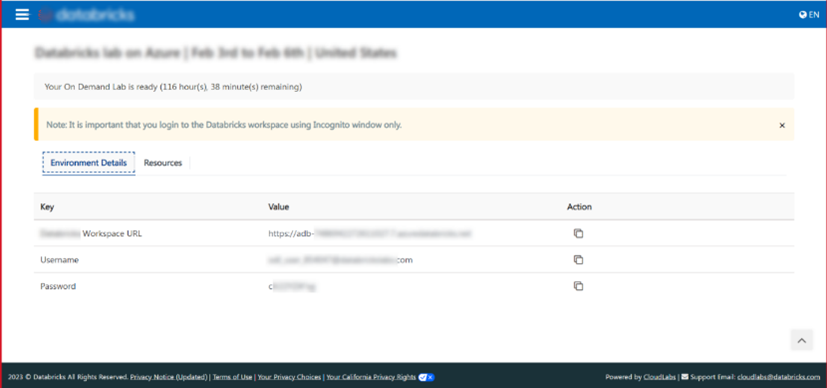Copy the Username value

[579, 260]
